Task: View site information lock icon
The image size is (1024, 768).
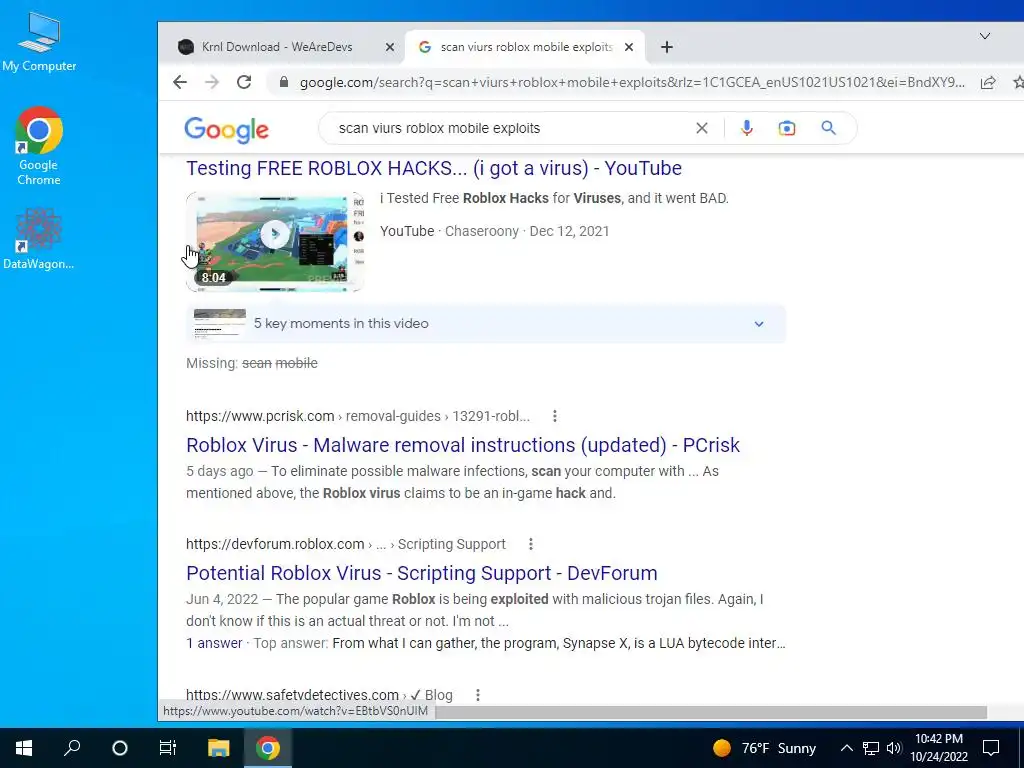Action: click(x=283, y=82)
